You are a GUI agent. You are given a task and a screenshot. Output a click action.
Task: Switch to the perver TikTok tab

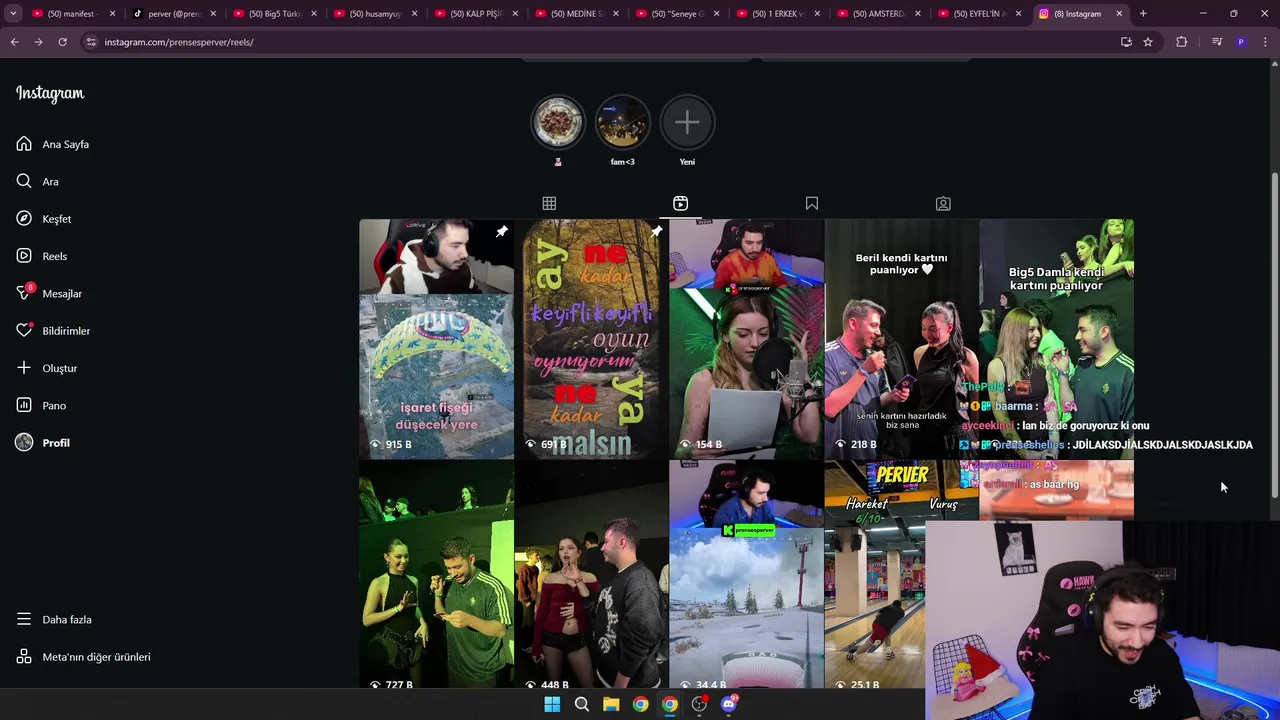[x=175, y=14]
